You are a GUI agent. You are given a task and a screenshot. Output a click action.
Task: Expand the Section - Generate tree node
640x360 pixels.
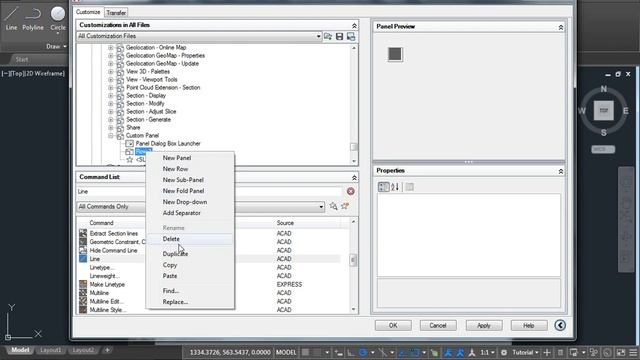point(111,120)
